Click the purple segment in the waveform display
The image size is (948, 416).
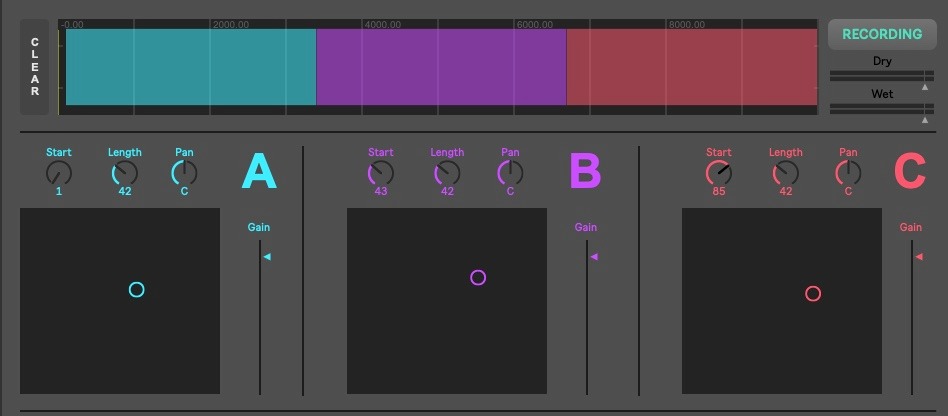tap(441, 67)
